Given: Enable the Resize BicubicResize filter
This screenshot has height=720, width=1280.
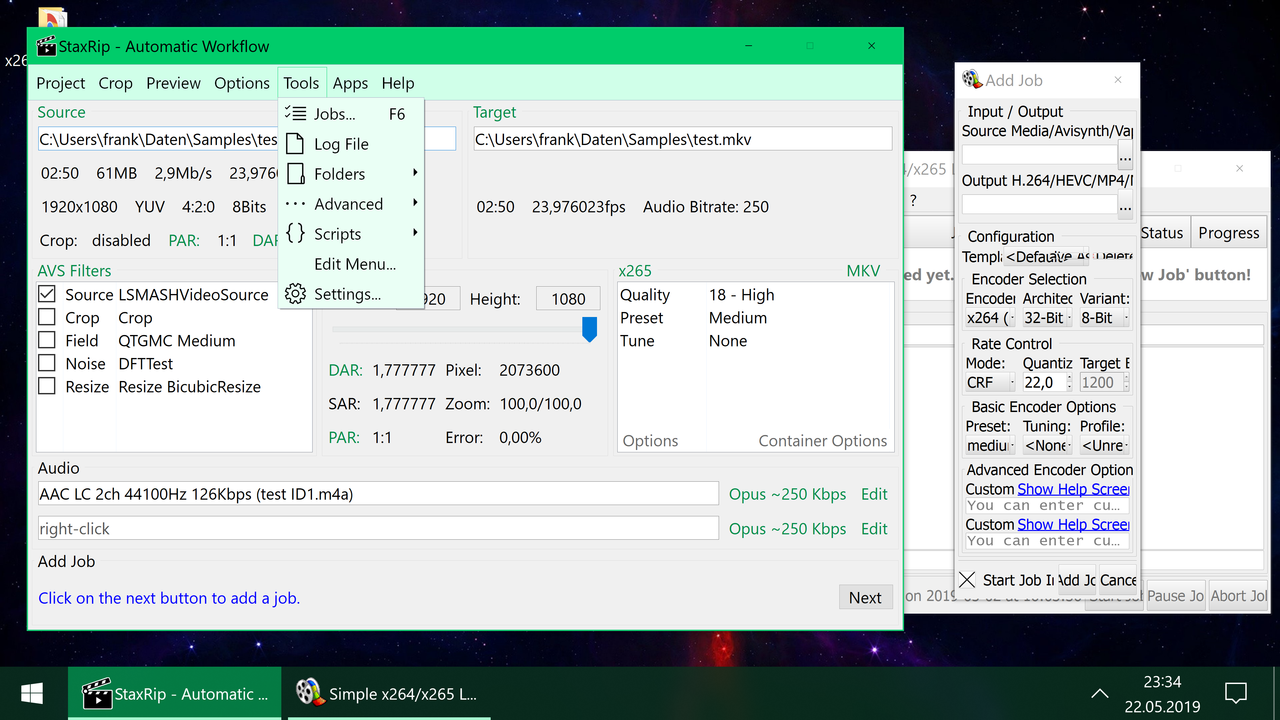Looking at the screenshot, I should pyautogui.click(x=45, y=386).
